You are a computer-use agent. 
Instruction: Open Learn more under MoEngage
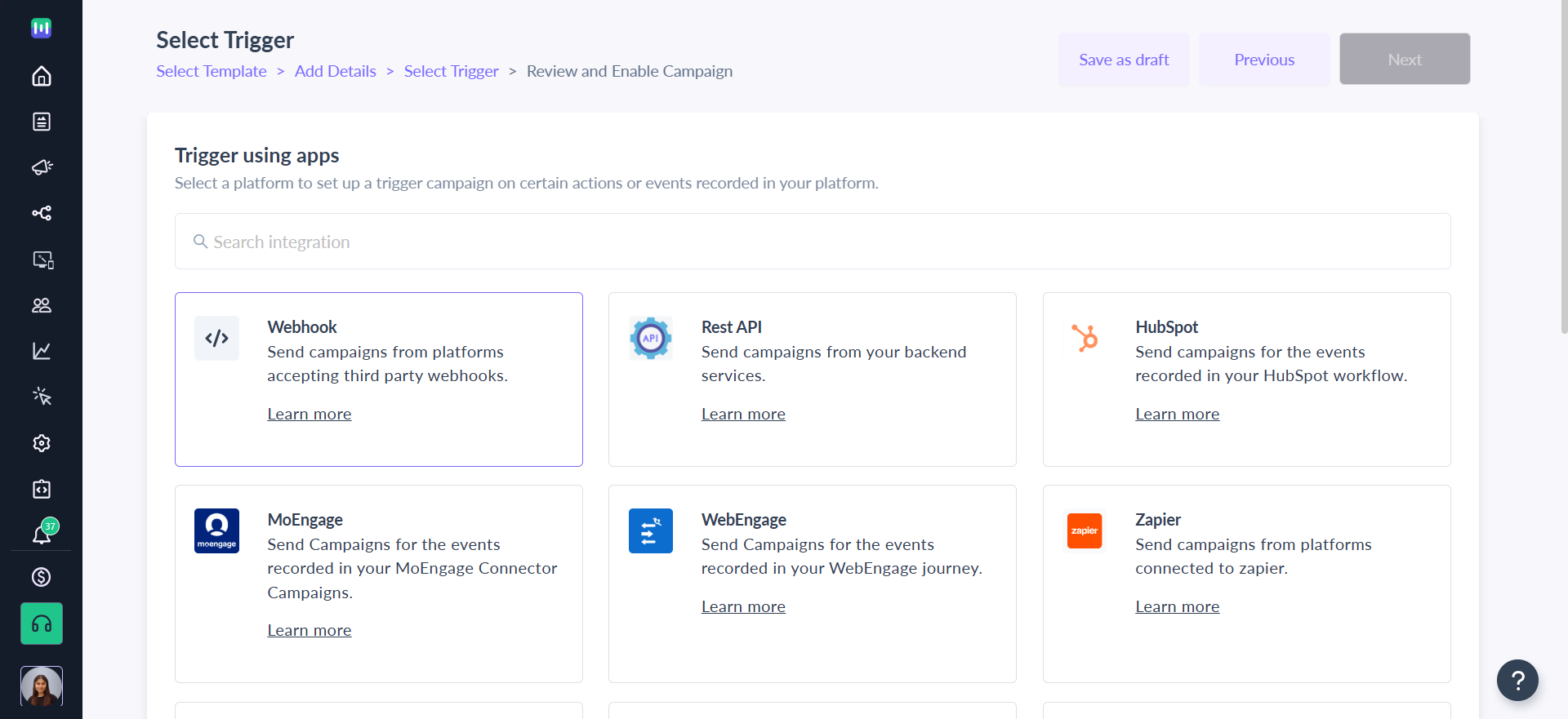310,630
